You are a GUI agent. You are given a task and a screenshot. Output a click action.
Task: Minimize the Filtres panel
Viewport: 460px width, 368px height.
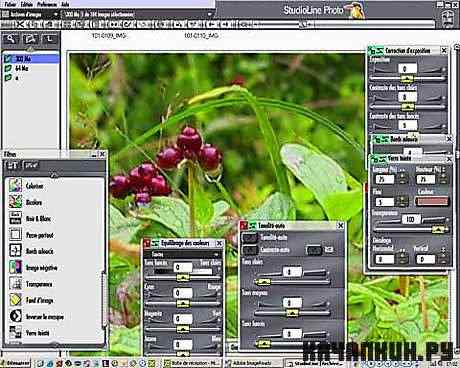[94, 154]
